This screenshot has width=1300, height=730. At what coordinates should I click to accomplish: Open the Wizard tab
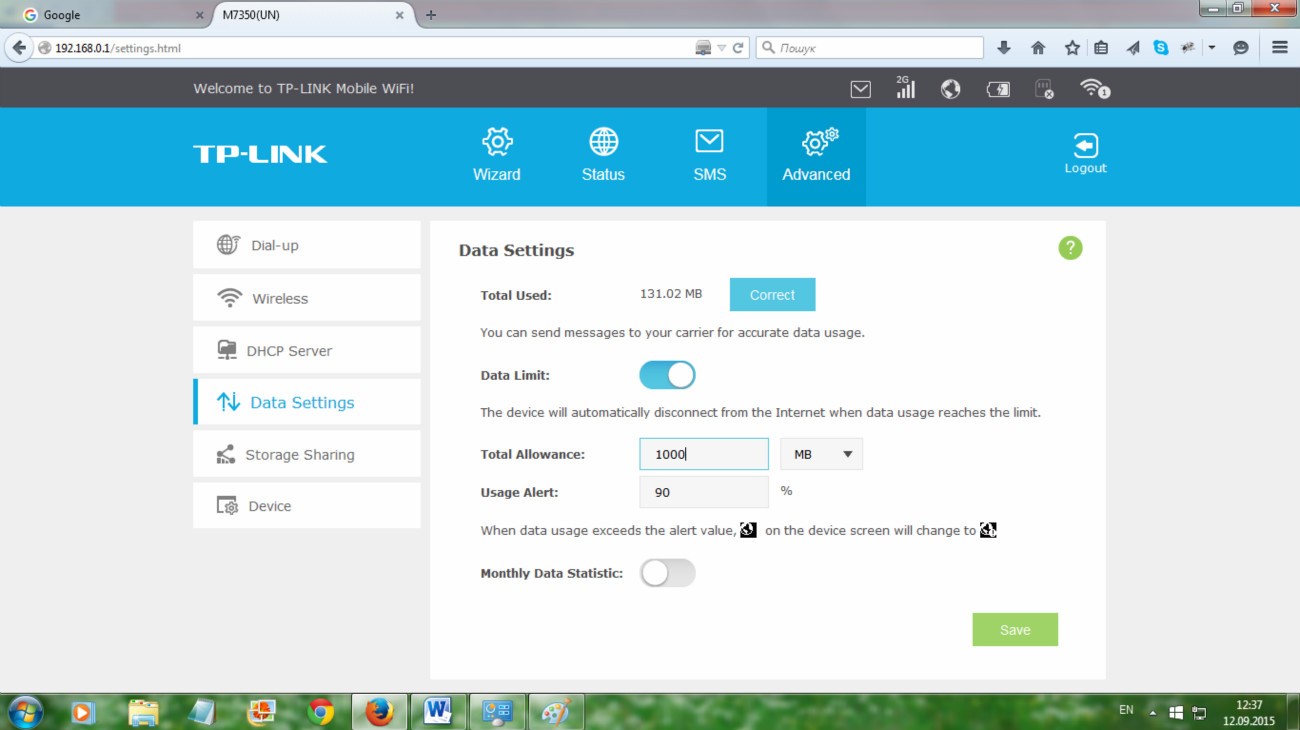click(x=497, y=155)
